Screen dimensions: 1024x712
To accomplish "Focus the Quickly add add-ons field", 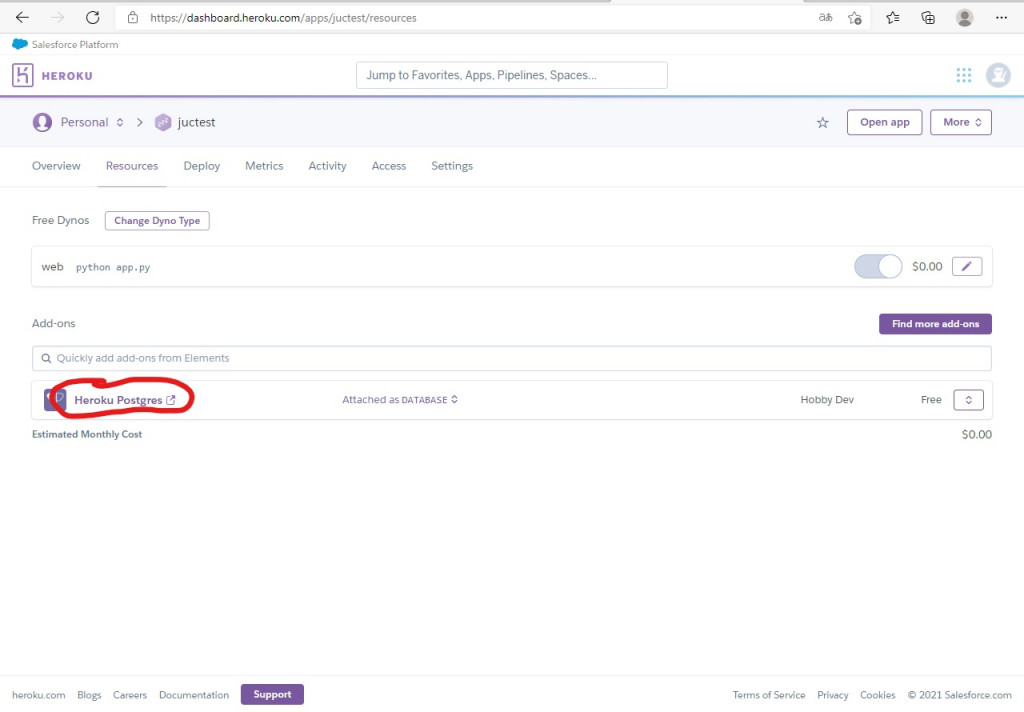I will [x=511, y=358].
